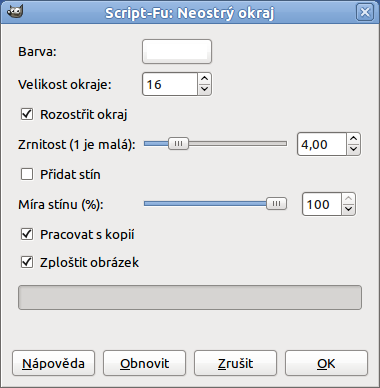Decrease Velikost okraje with down arrow
The height and width of the screenshot is (388, 380).
point(204,90)
